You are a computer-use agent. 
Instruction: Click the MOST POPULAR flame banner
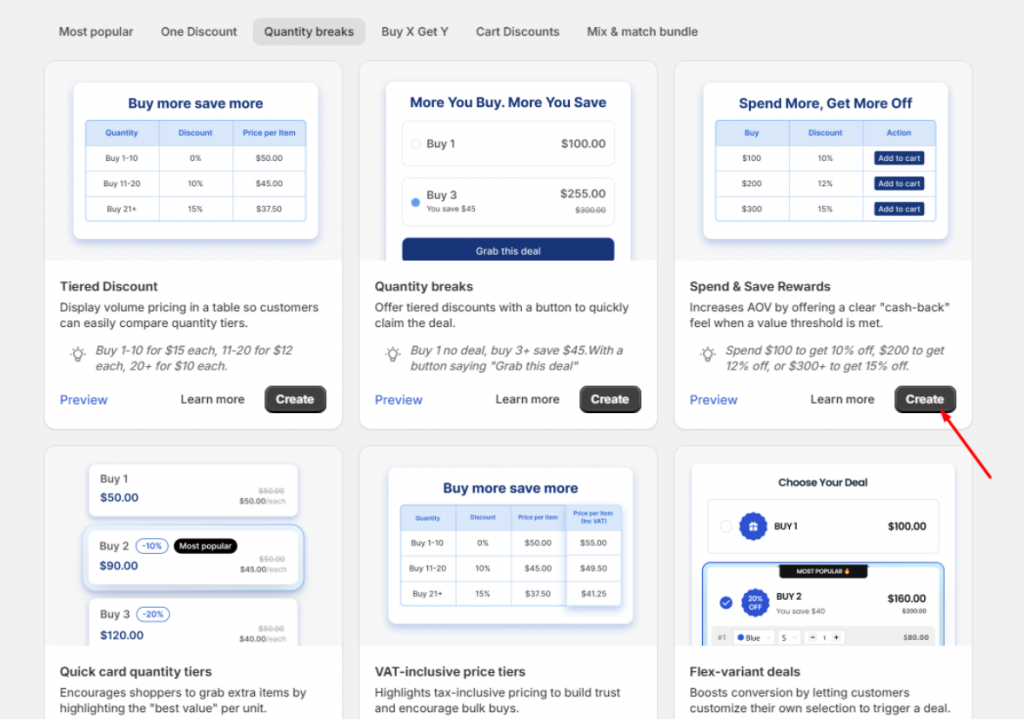823,571
